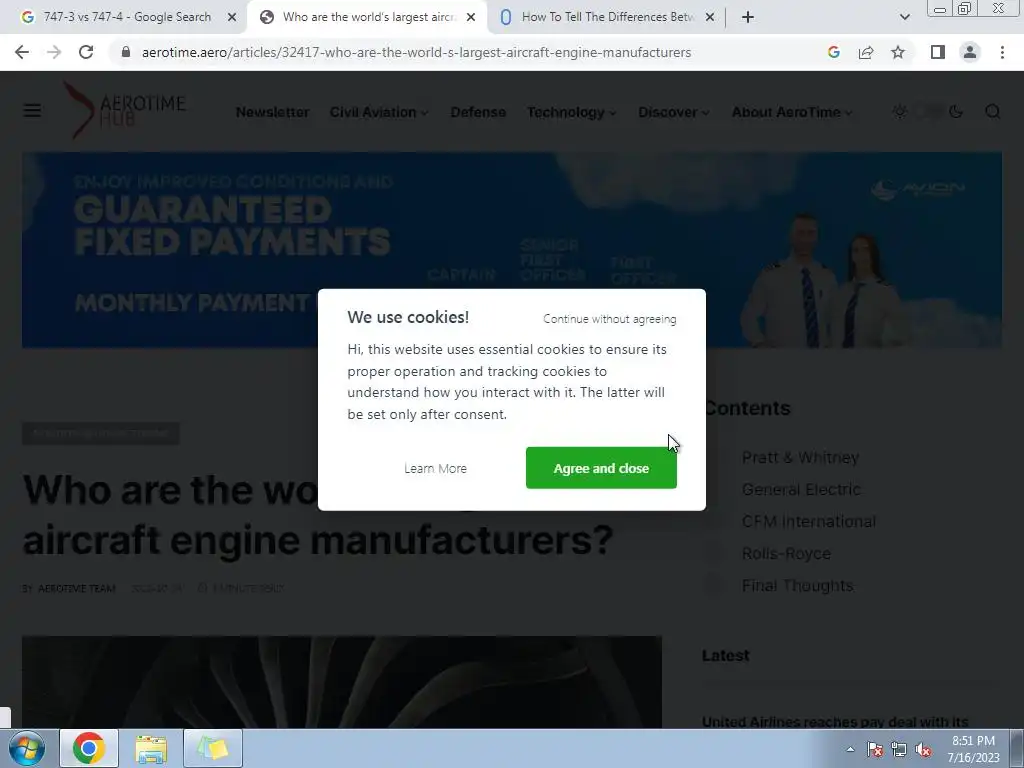Click the AeroTime Hub logo
This screenshot has width=1024, height=768.
coord(124,110)
